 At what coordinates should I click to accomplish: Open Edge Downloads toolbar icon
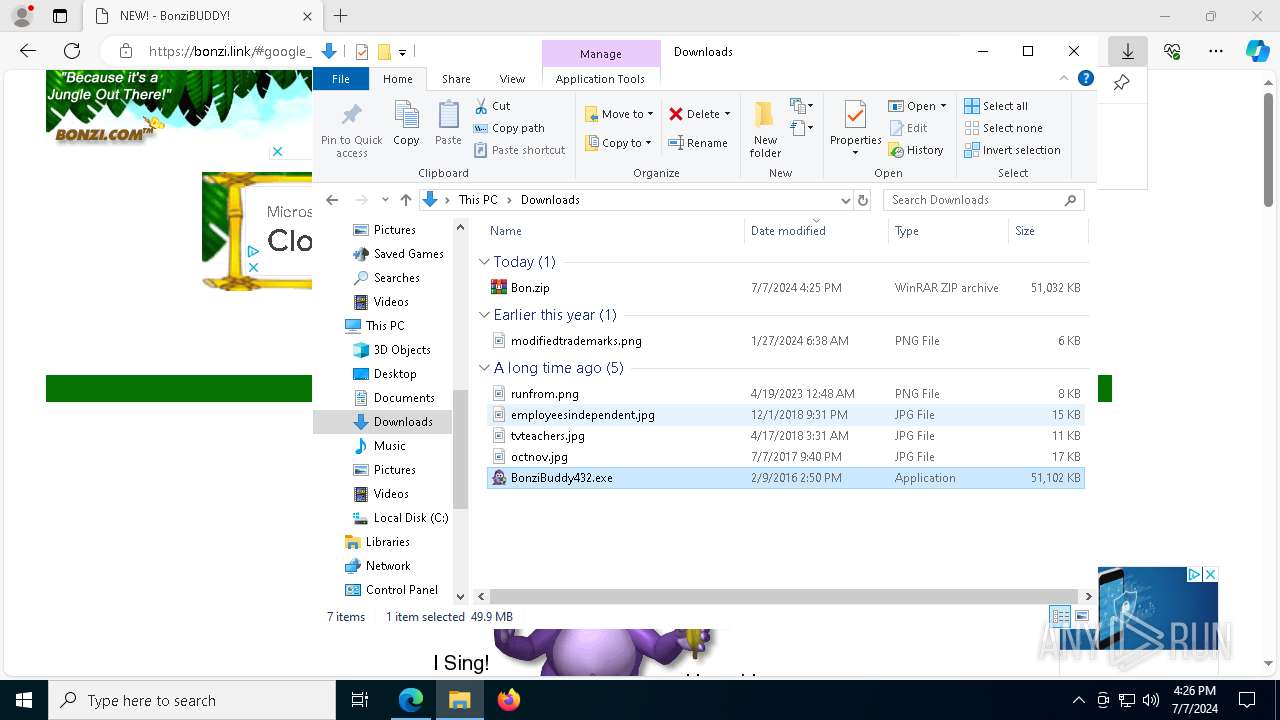point(1127,51)
